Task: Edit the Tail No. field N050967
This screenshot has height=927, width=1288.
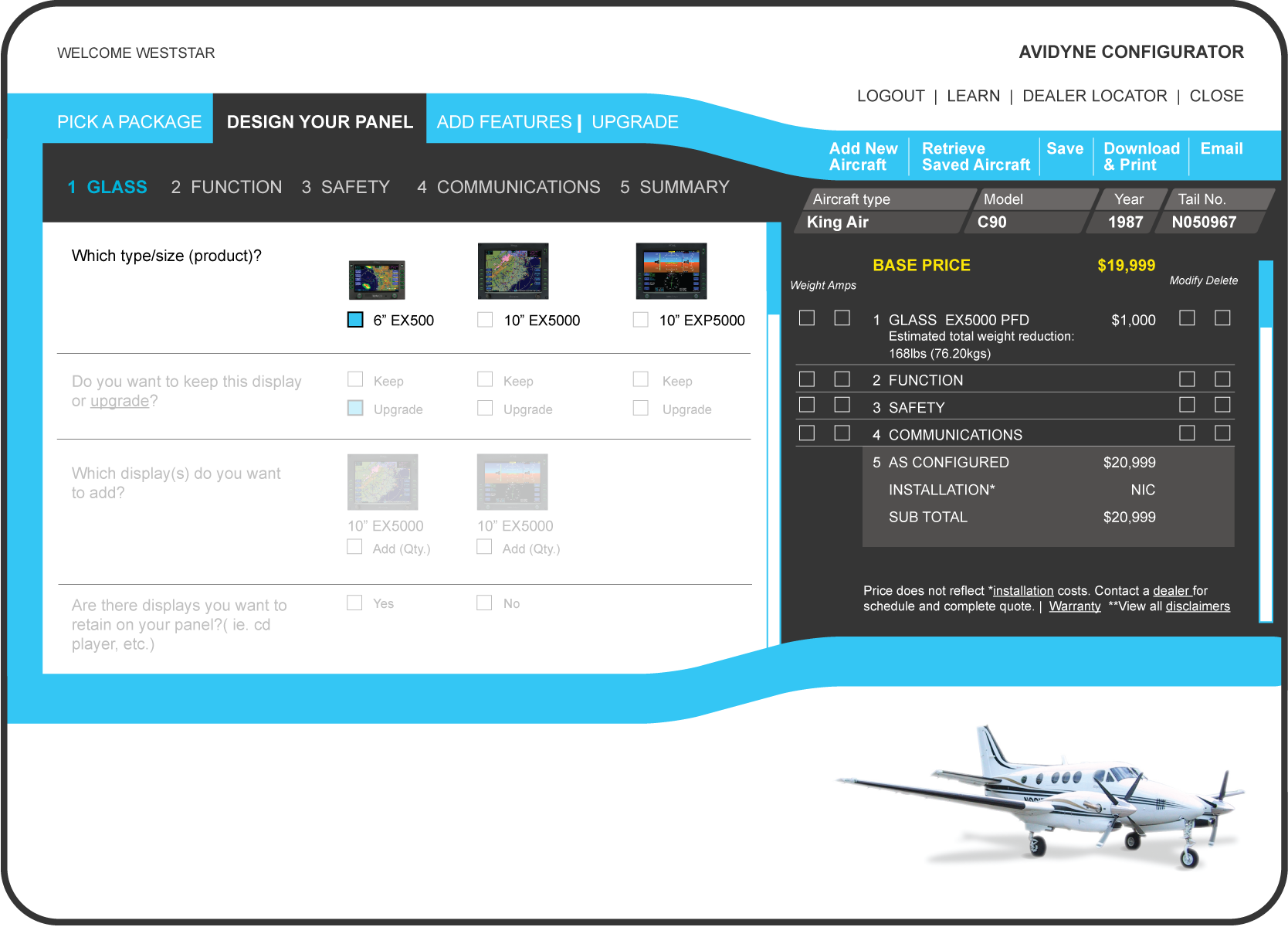Action: pos(1208,222)
